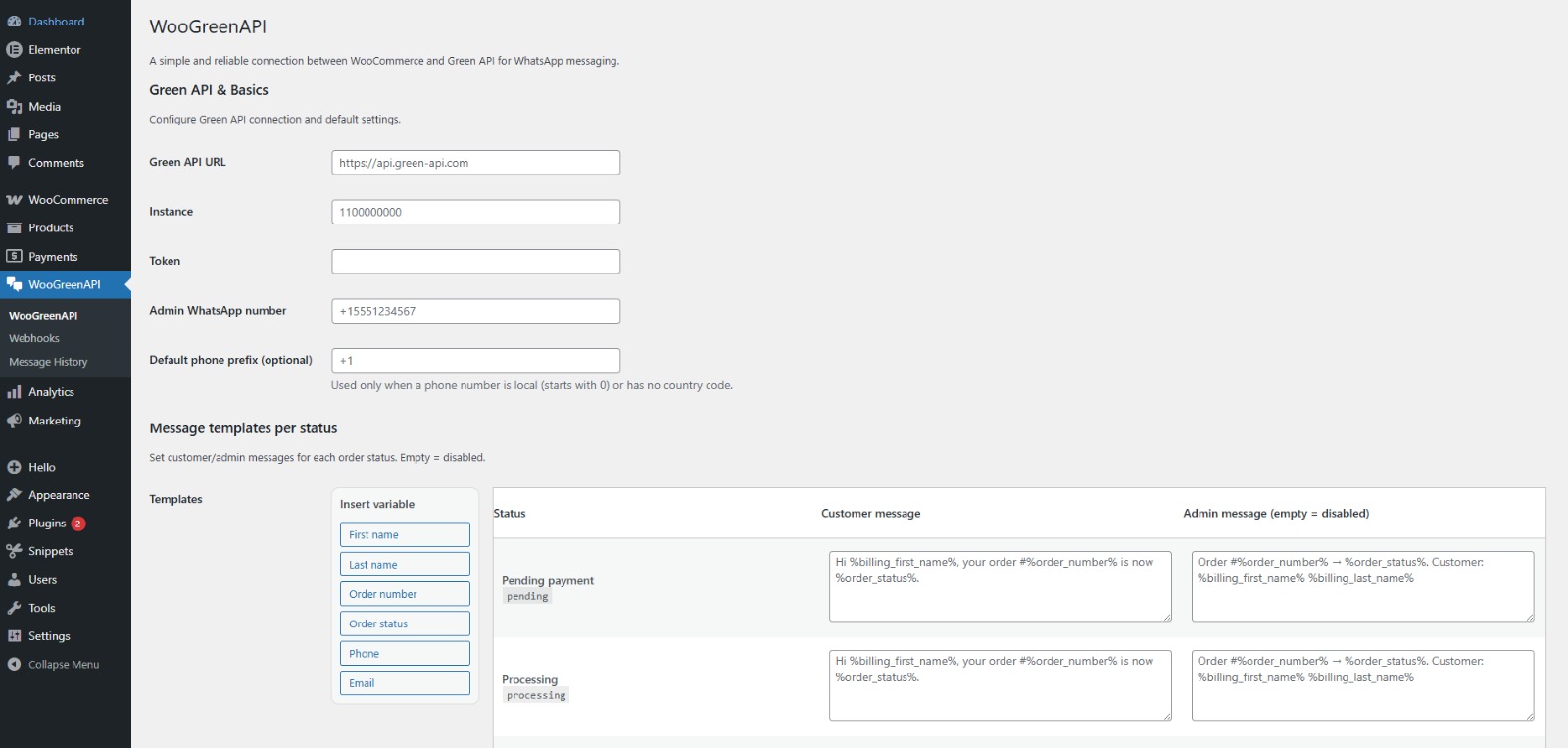Click the Collapse Menu label
This screenshot has height=748, width=1568.
click(x=64, y=665)
